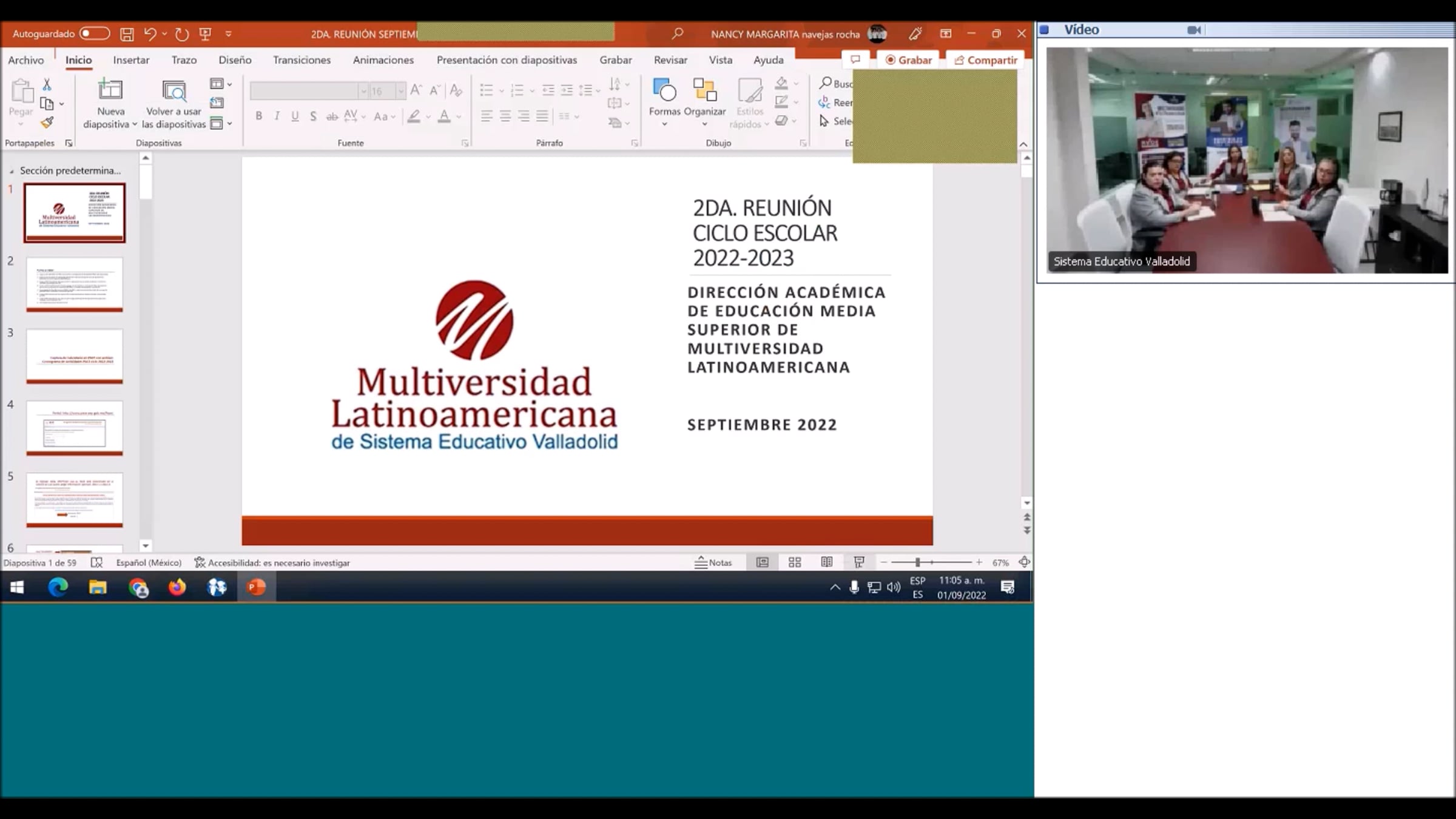Toggle the Notas pane button
1456x819 pixels.
(713, 562)
